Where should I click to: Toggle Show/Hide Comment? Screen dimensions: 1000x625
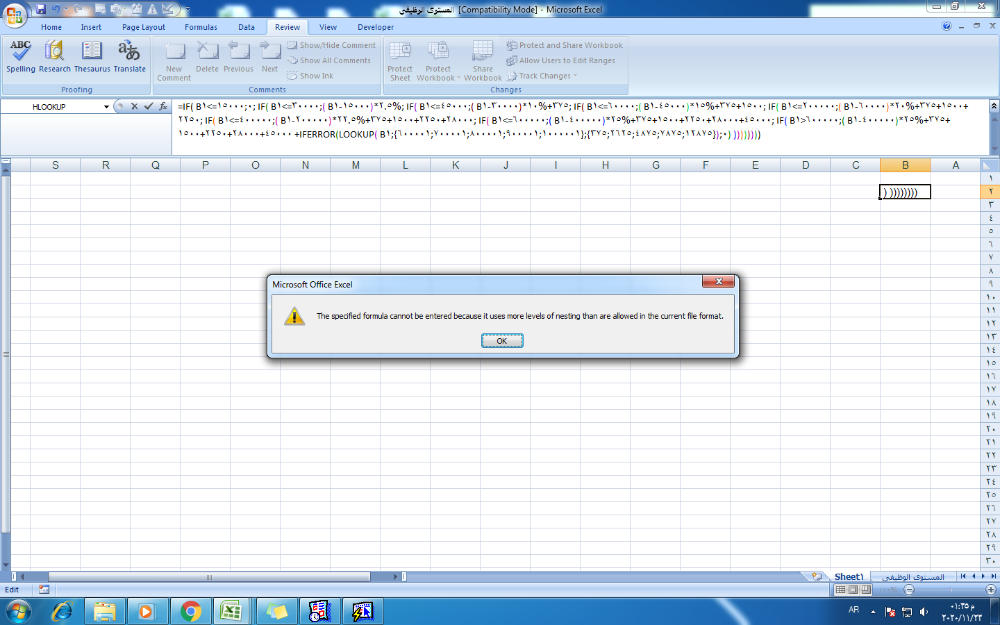click(x=331, y=45)
